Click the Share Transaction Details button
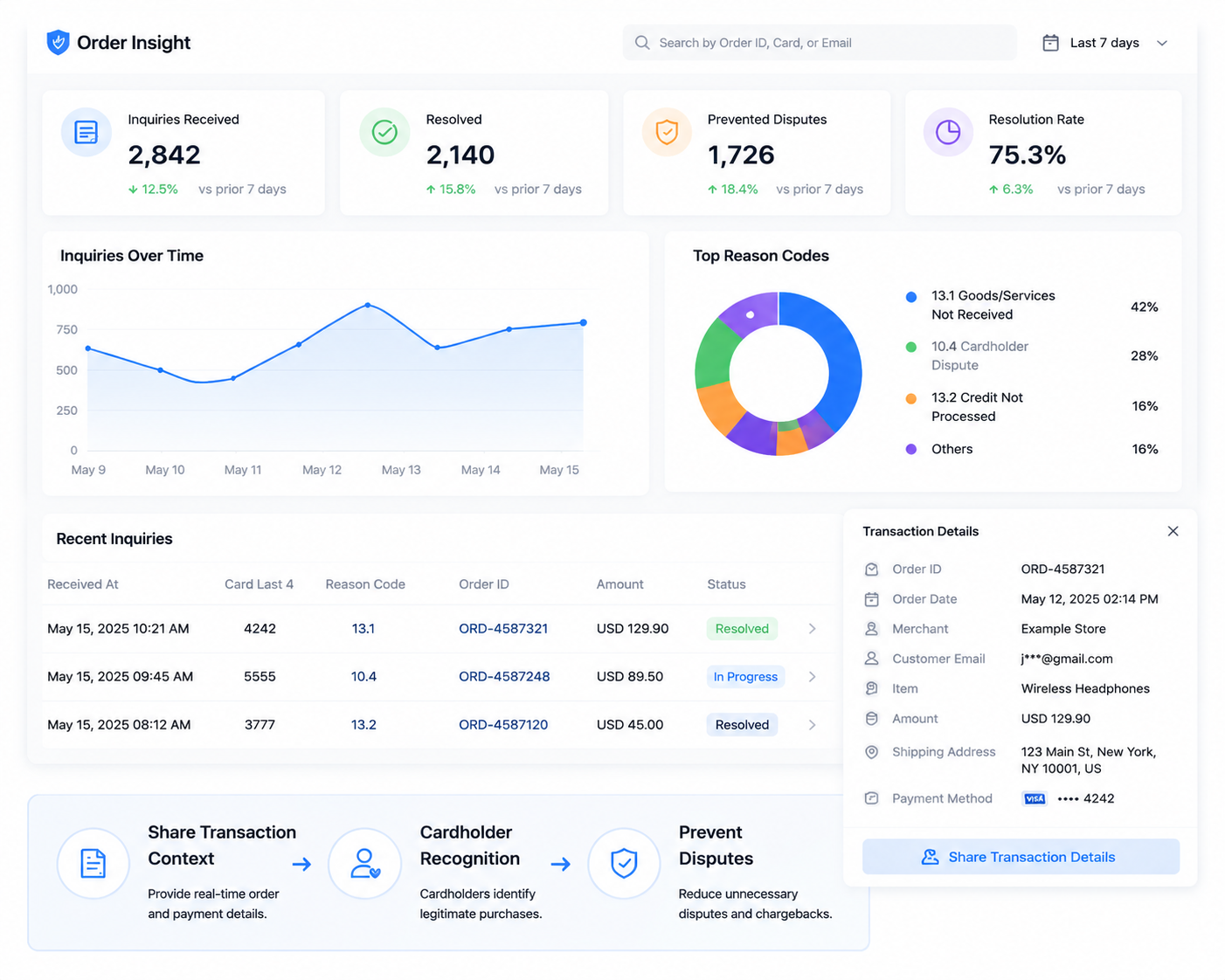This screenshot has height=980, width=1225. (x=1021, y=857)
